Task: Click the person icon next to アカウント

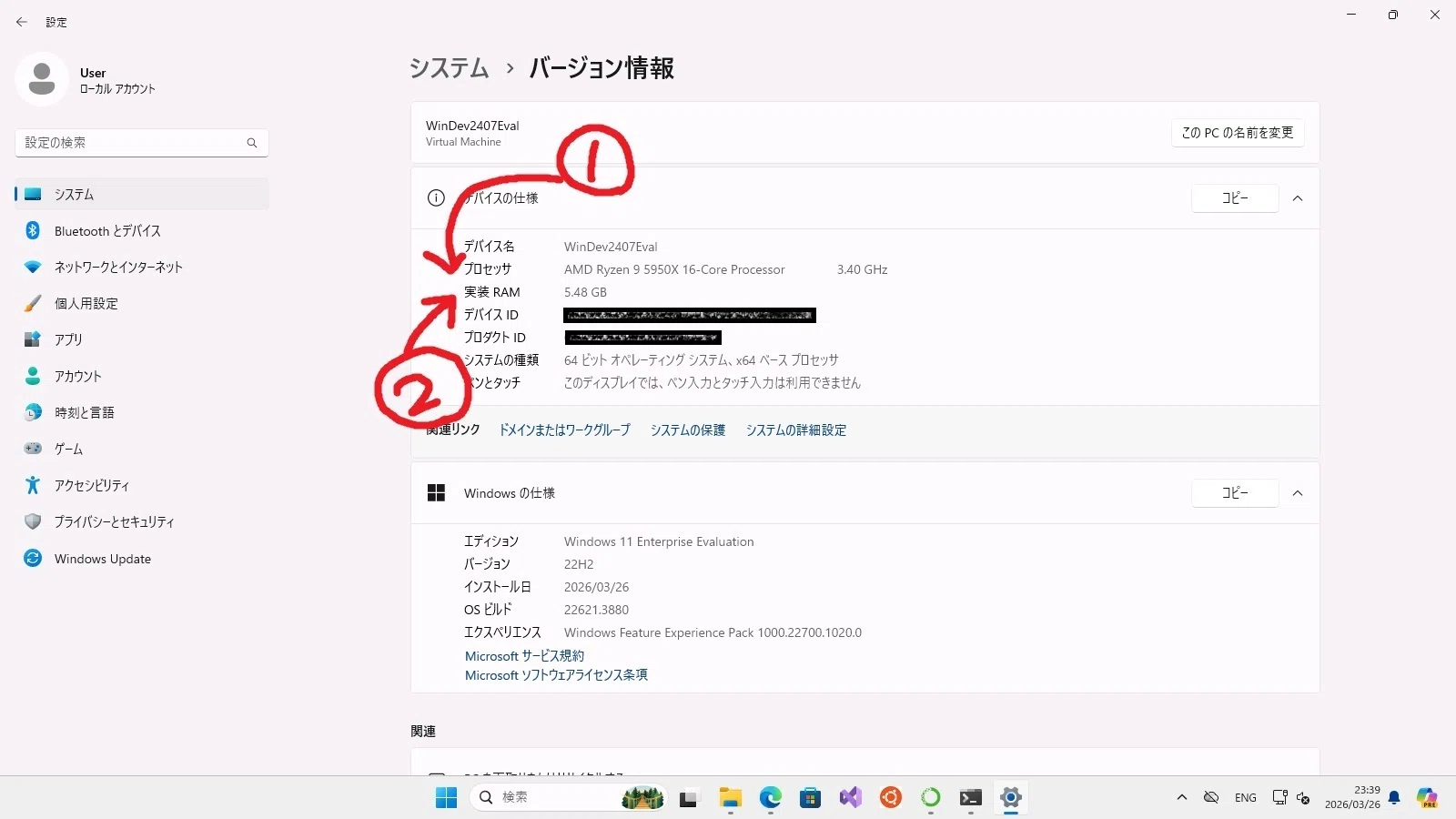Action: [33, 376]
